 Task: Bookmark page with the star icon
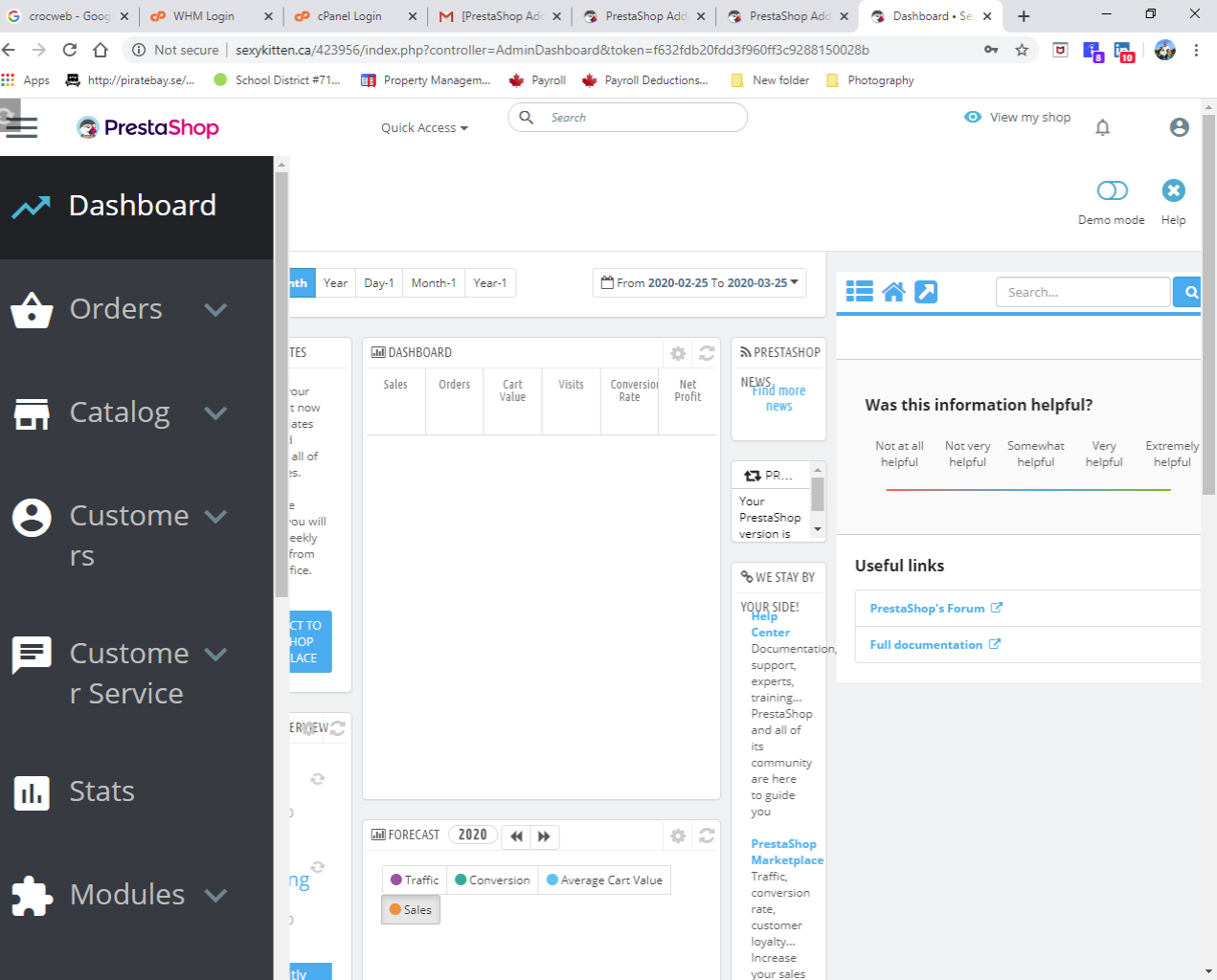tap(1022, 50)
